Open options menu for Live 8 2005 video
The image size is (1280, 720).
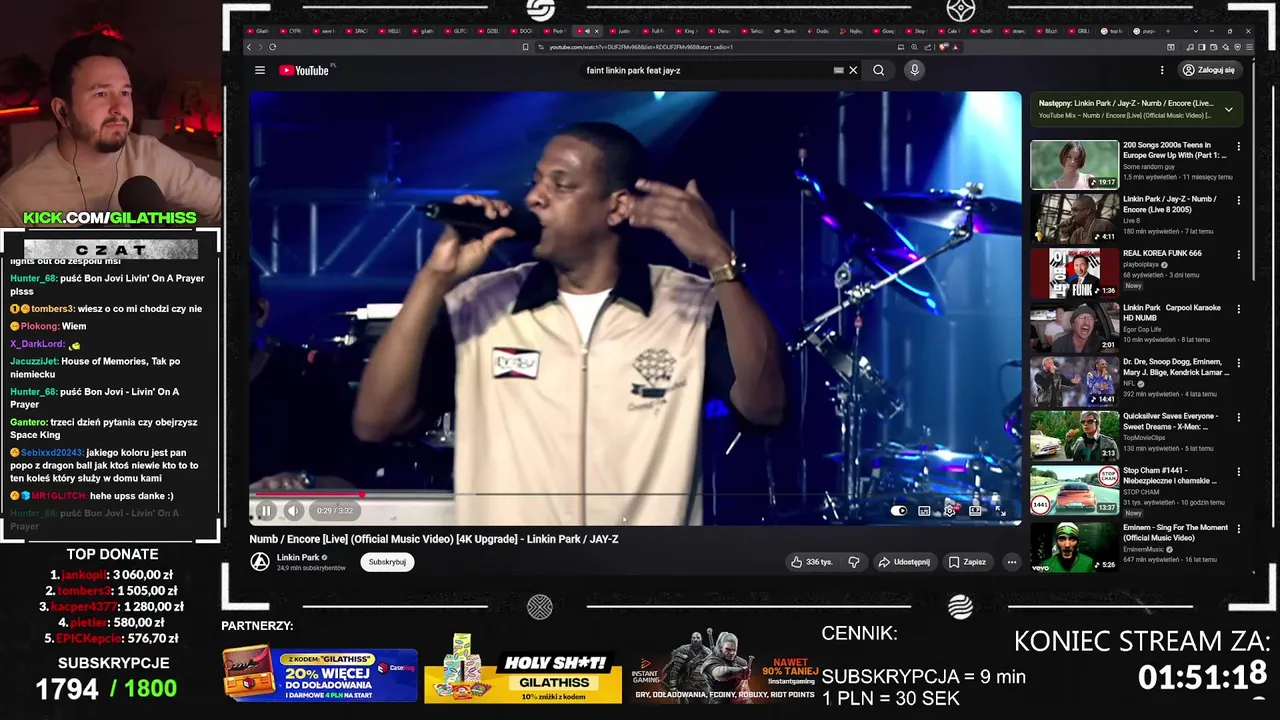(x=1239, y=200)
